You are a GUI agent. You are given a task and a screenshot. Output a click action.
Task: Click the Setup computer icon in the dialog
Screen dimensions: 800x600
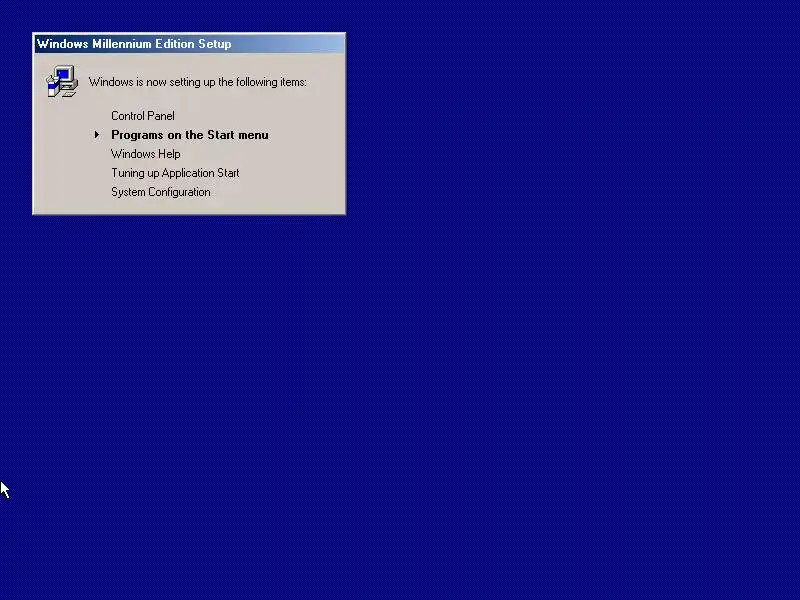click(x=62, y=81)
